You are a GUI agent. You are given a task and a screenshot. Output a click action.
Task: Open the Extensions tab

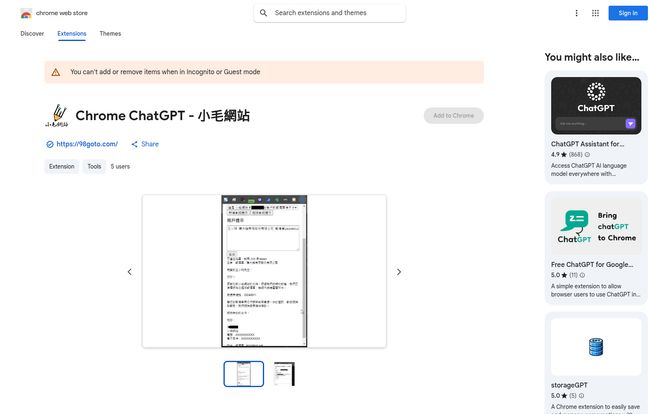coord(72,34)
